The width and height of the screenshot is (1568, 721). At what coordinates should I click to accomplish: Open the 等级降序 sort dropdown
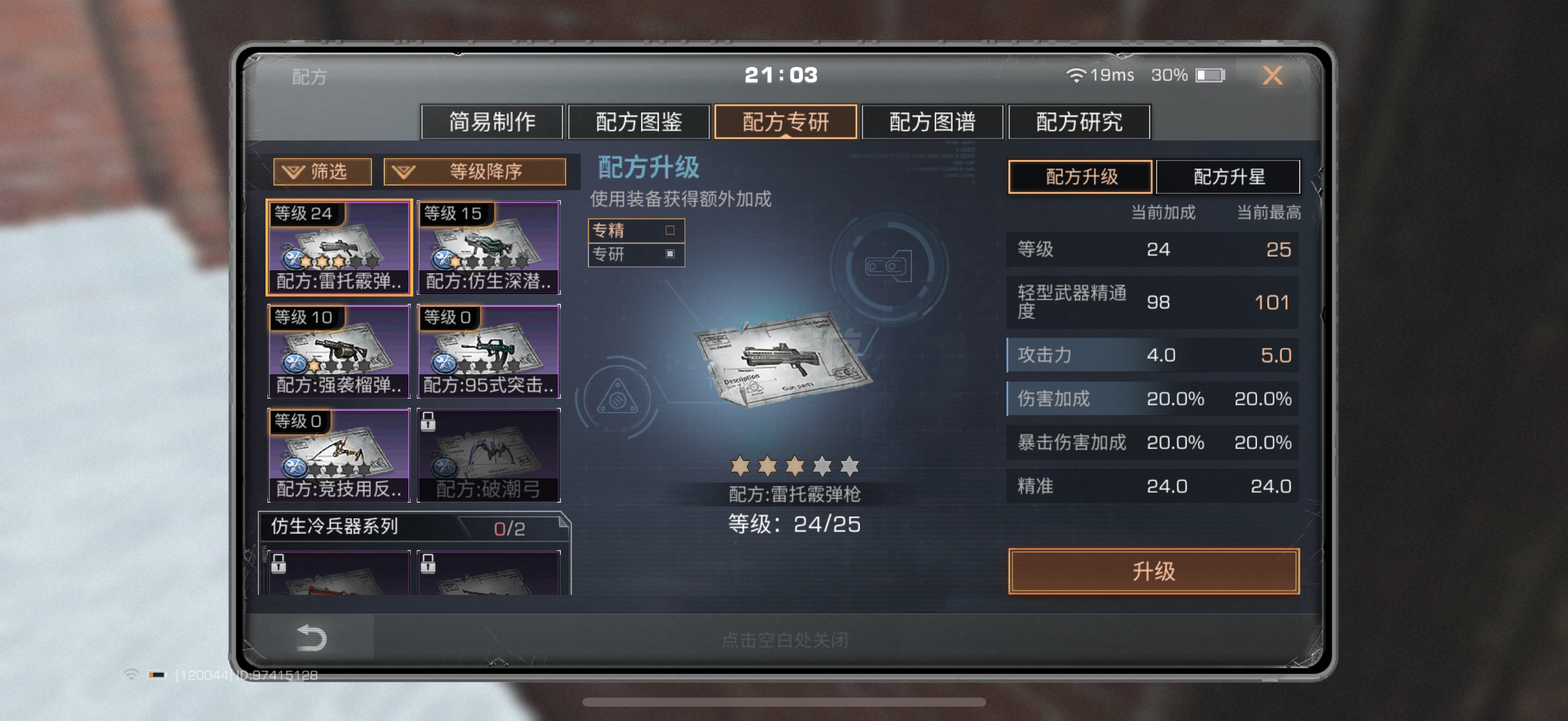pyautogui.click(x=474, y=172)
